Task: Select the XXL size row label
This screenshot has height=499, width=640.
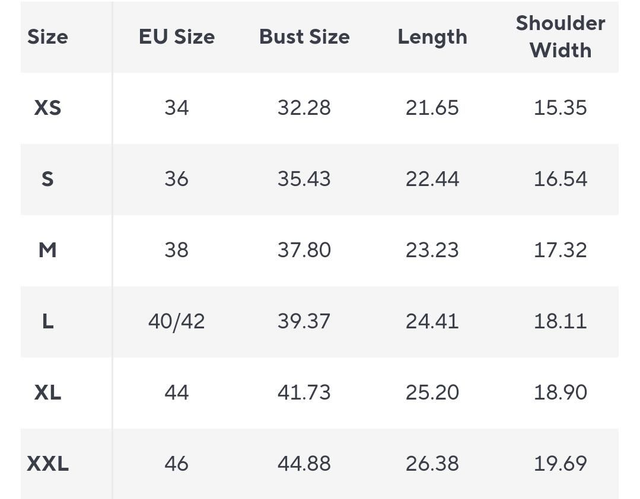Action: click(48, 464)
